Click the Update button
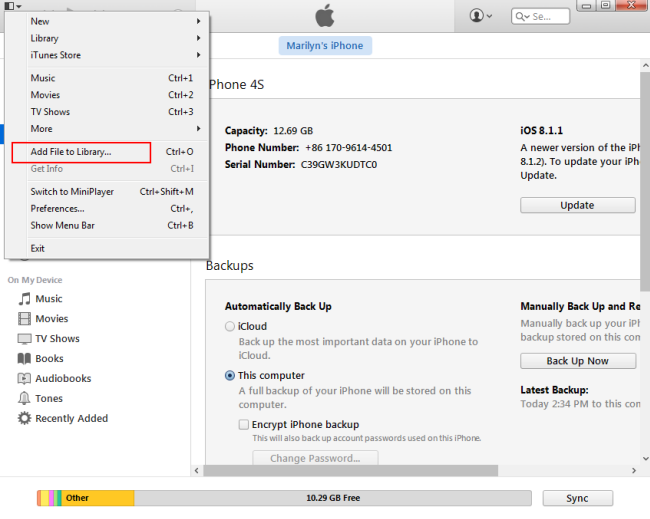 point(577,205)
